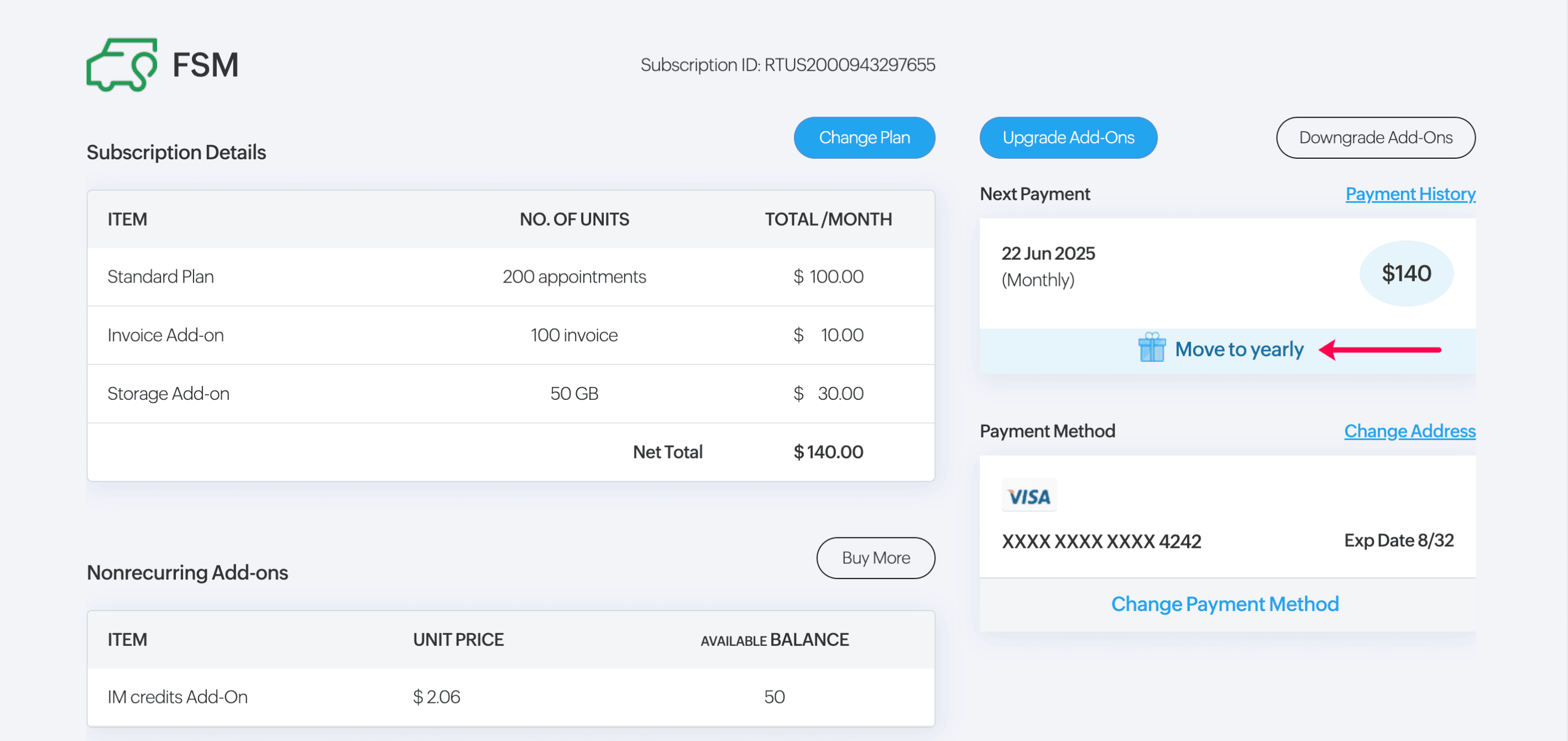The width and height of the screenshot is (1568, 741).
Task: Click the gift icon beside Move to yearly
Action: coord(1151,348)
